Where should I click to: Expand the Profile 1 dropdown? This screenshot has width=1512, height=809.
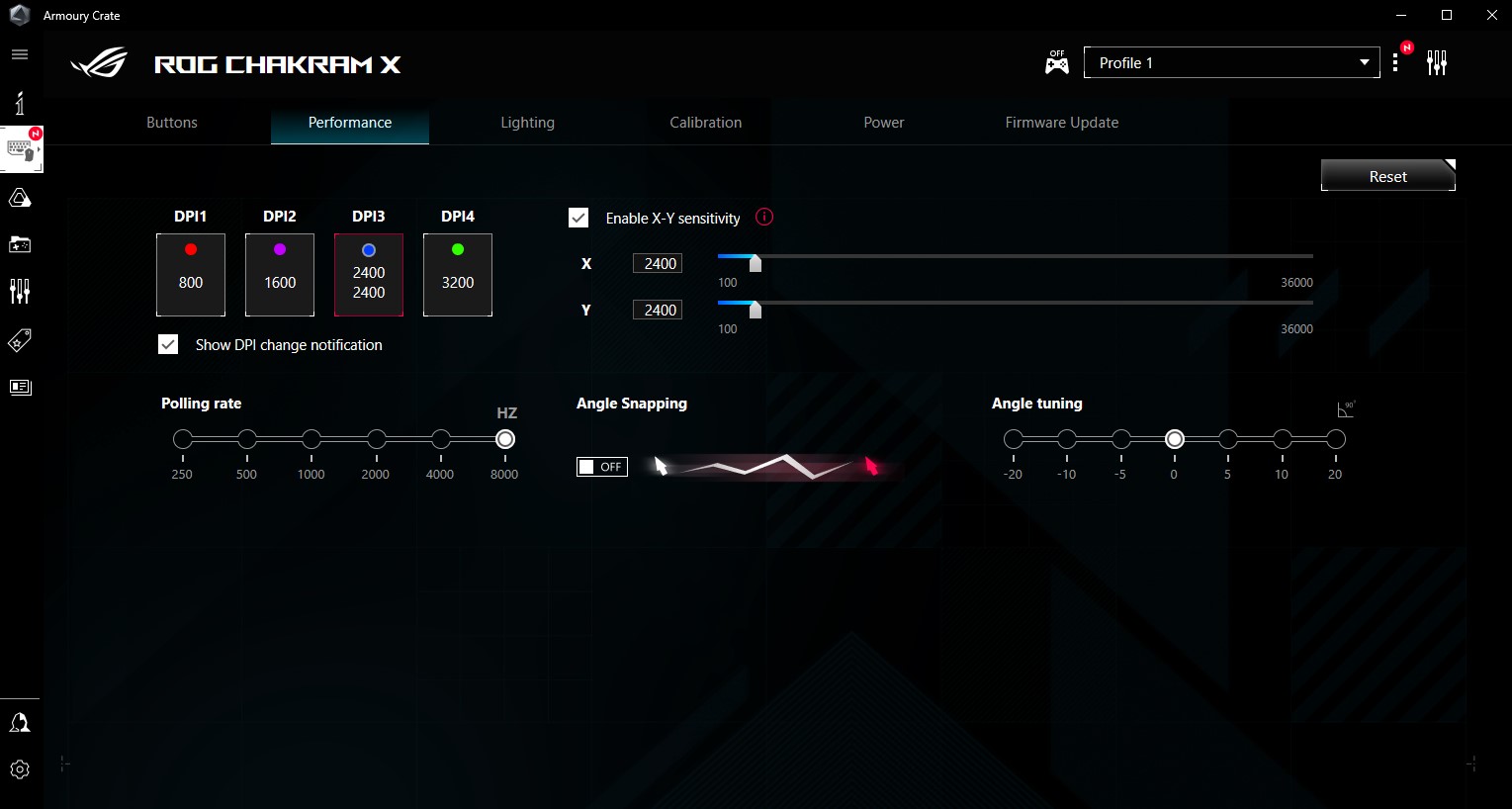tap(1232, 62)
